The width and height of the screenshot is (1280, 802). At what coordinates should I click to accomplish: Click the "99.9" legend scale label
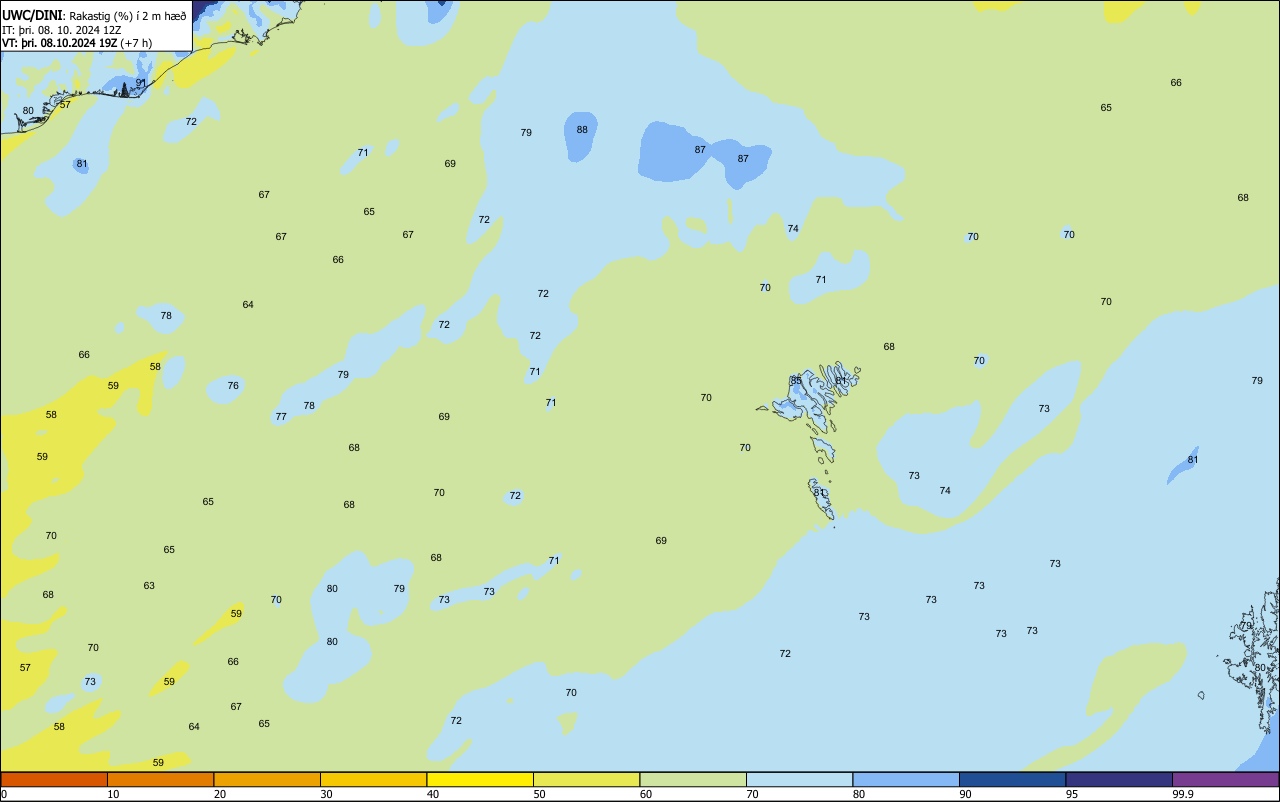[1183, 794]
